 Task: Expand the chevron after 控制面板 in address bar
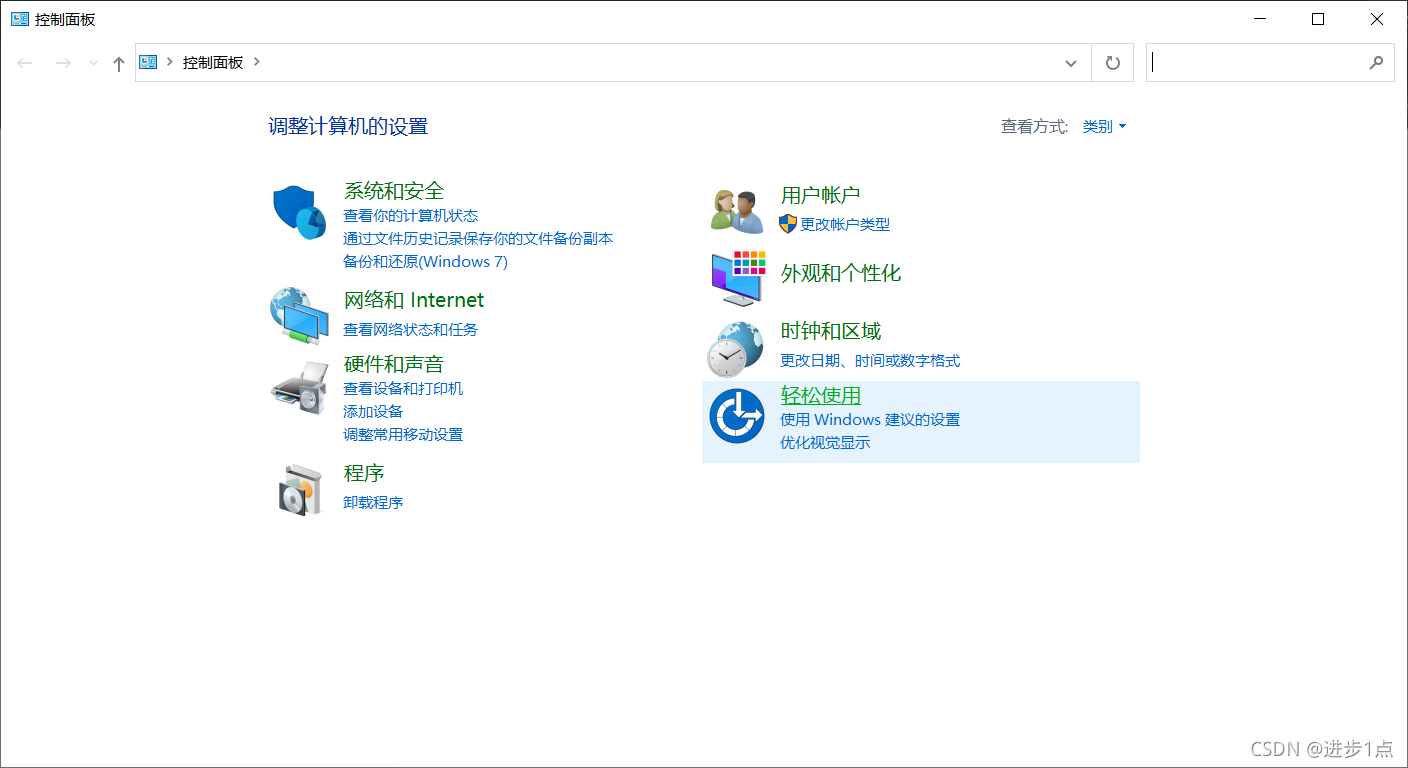257,62
